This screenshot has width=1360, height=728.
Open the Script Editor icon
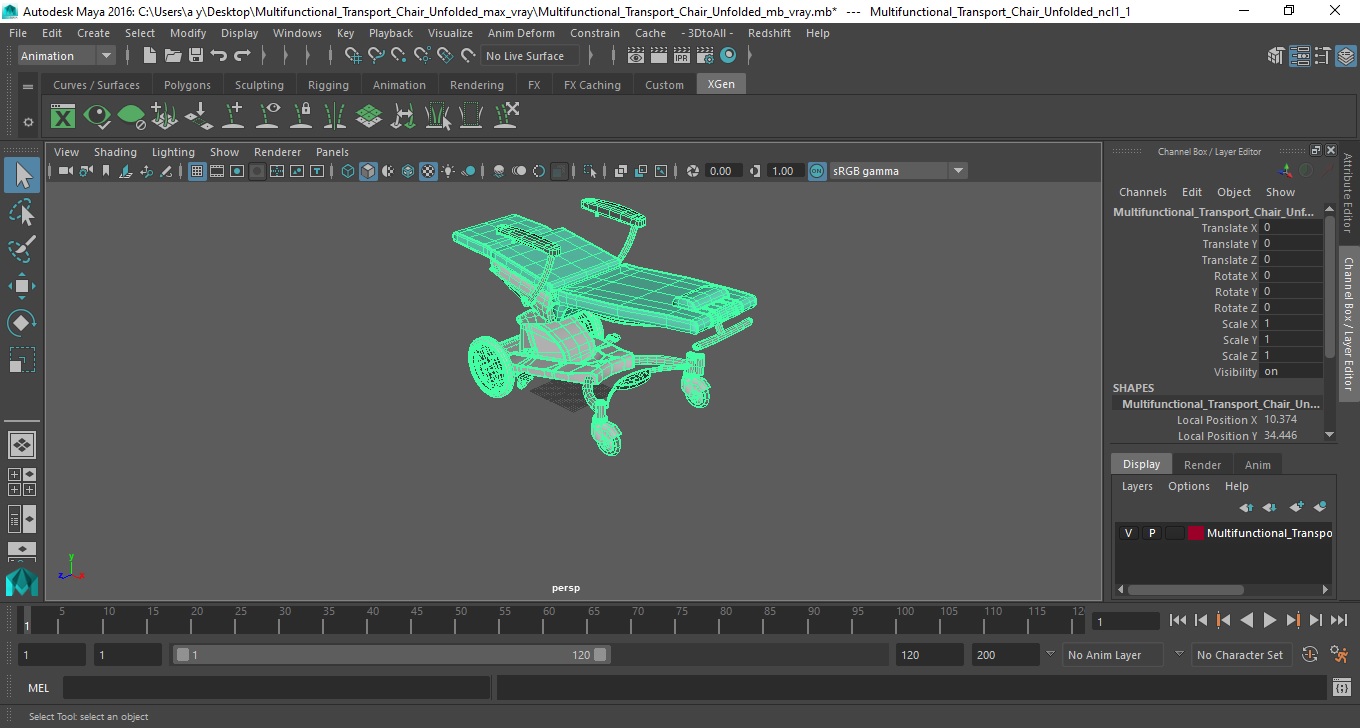coord(1343,688)
